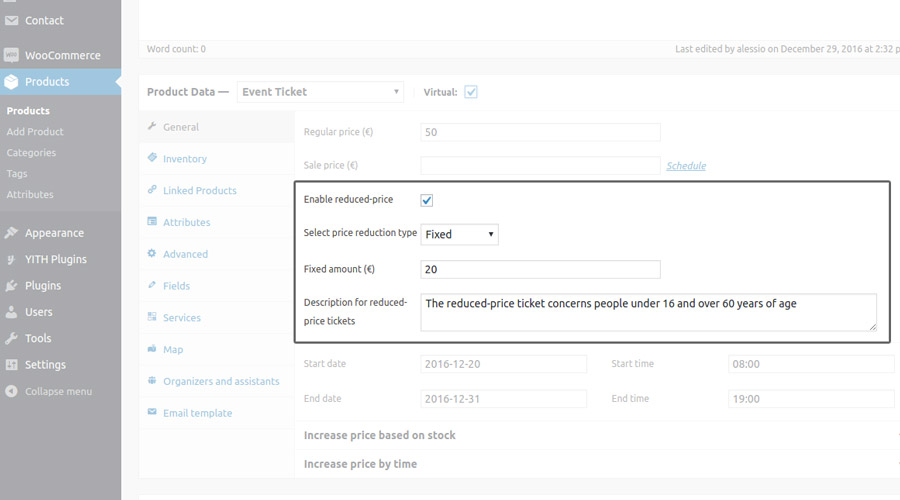Screen dimensions: 900x500
Task: Uncheck the Enable reduced-price checkbox
Action: coord(426,200)
